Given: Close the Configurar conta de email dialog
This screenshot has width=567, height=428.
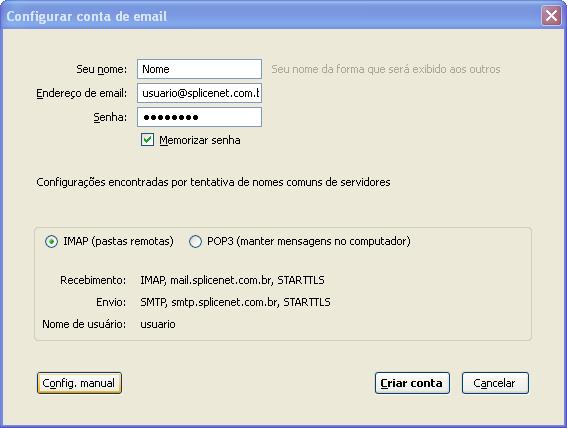Looking at the screenshot, I should (551, 16).
